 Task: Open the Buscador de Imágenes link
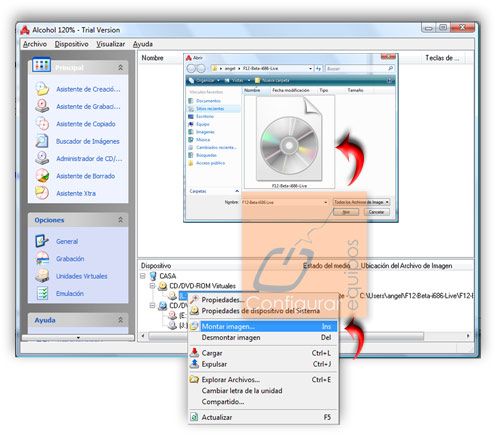click(88, 141)
